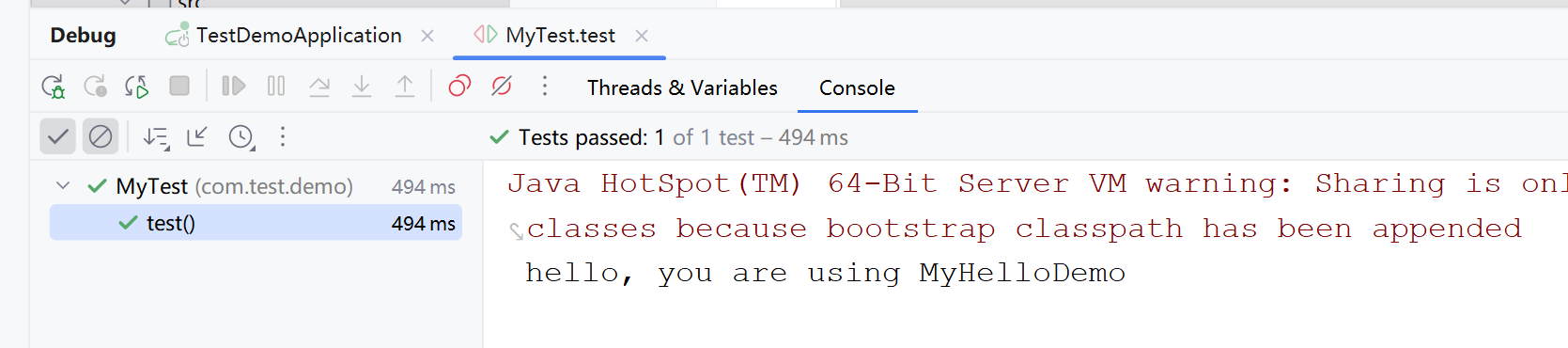Image resolution: width=1568 pixels, height=348 pixels.
Task: Switch to Threads & Variables tab
Action: [x=682, y=87]
